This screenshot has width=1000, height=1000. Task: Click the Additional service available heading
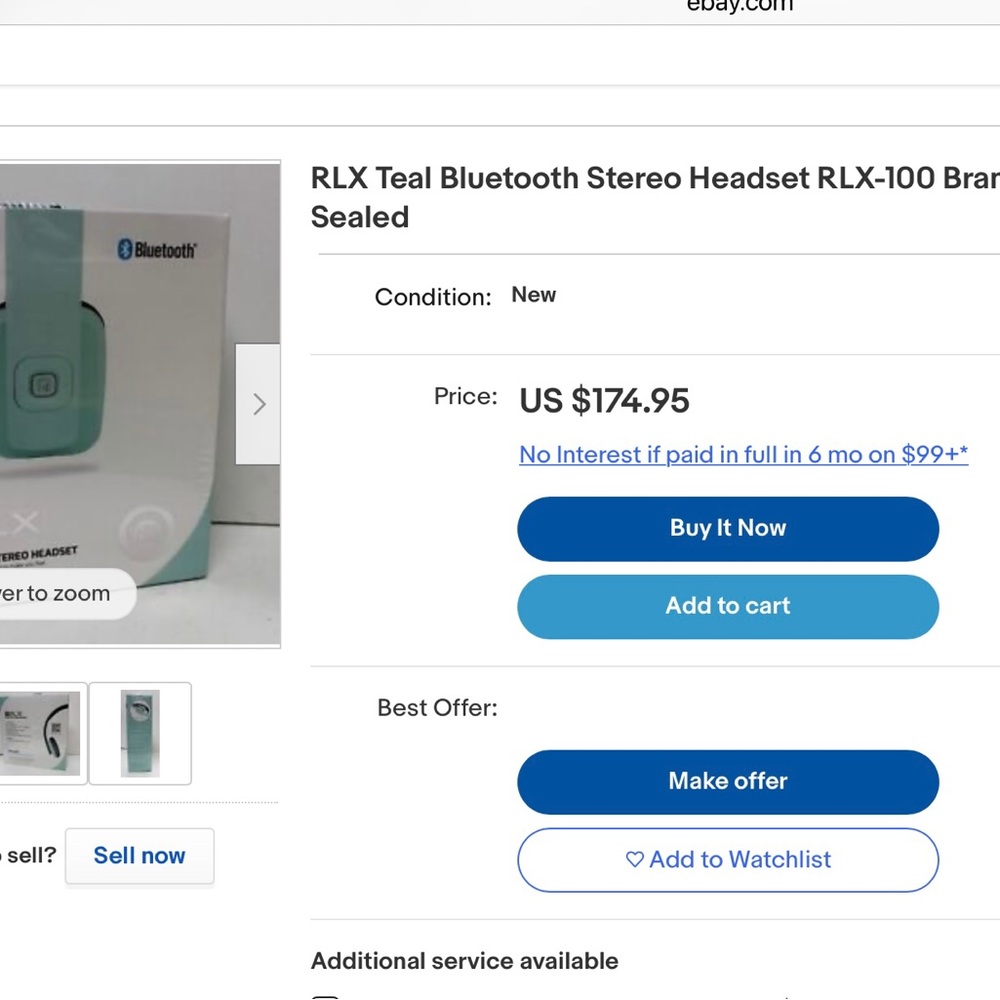pyautogui.click(x=464, y=961)
